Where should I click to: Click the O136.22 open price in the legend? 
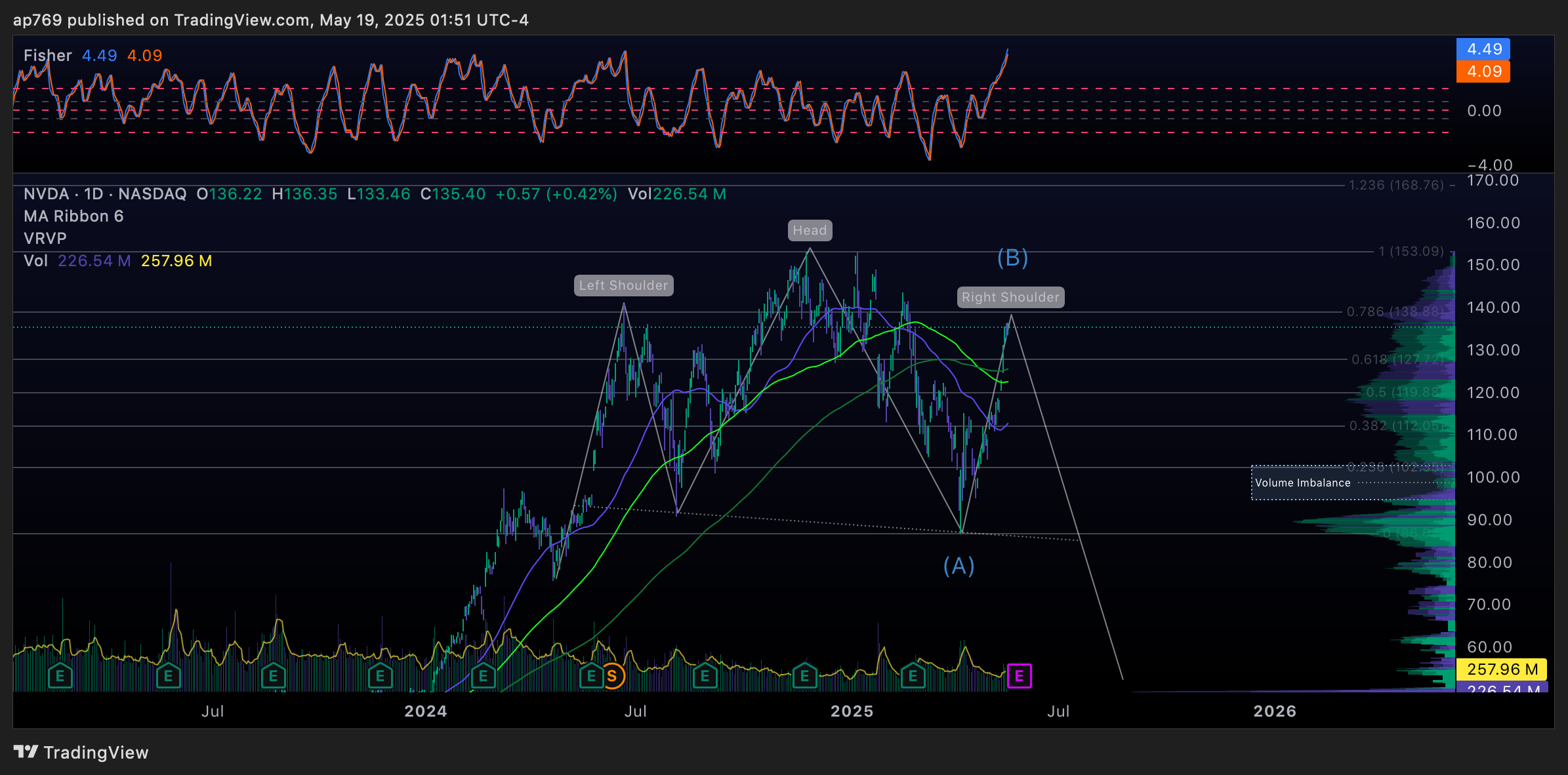229,194
